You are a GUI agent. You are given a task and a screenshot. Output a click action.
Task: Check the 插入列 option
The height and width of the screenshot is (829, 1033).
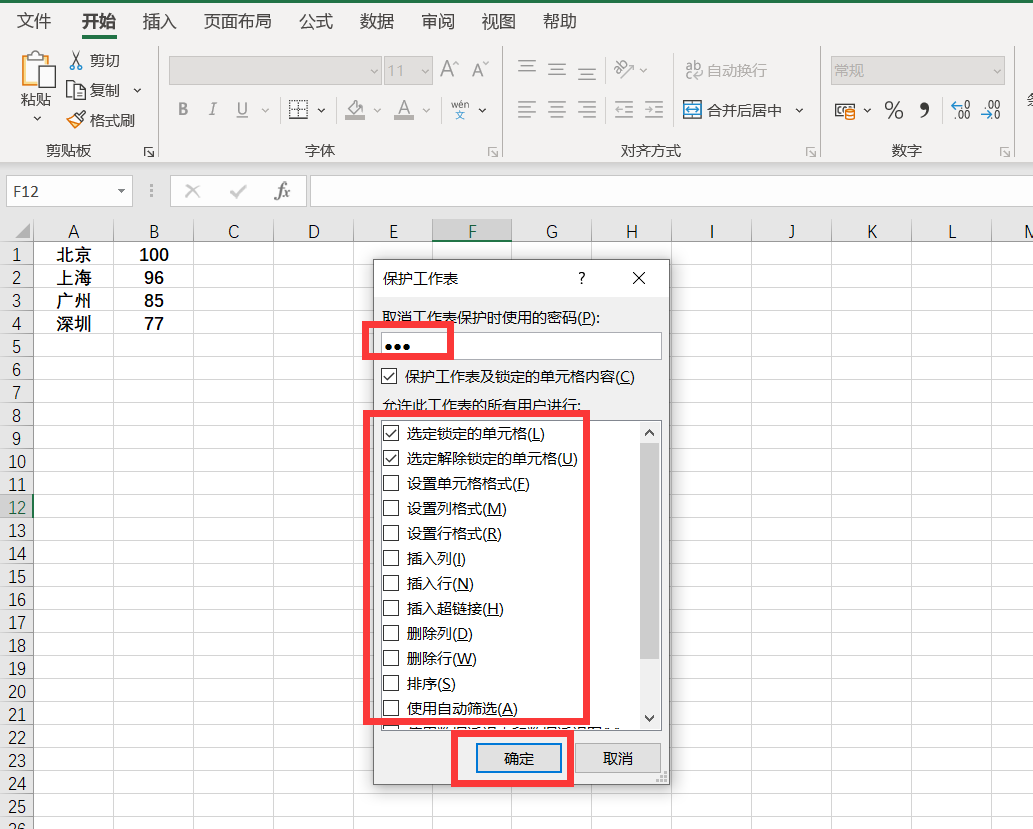tap(391, 559)
